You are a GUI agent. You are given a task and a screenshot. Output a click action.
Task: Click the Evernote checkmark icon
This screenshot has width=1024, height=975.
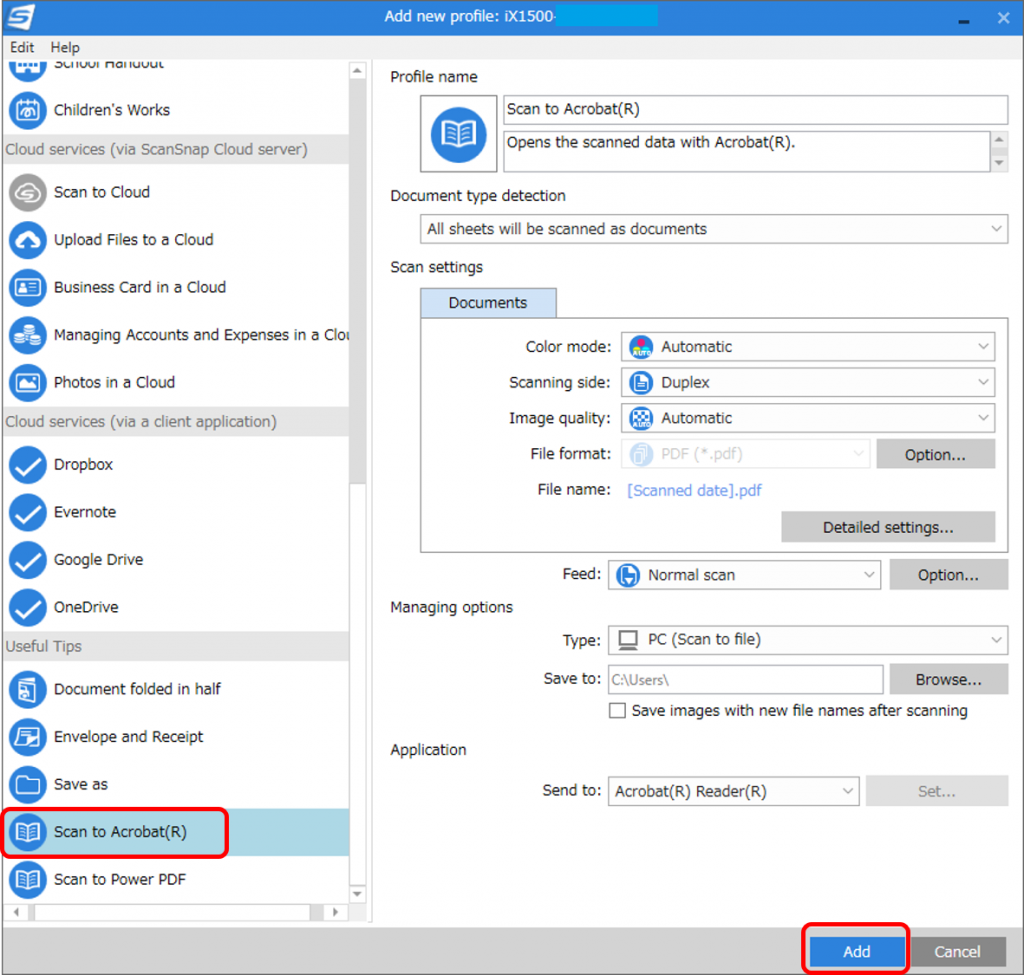pyautogui.click(x=27, y=512)
